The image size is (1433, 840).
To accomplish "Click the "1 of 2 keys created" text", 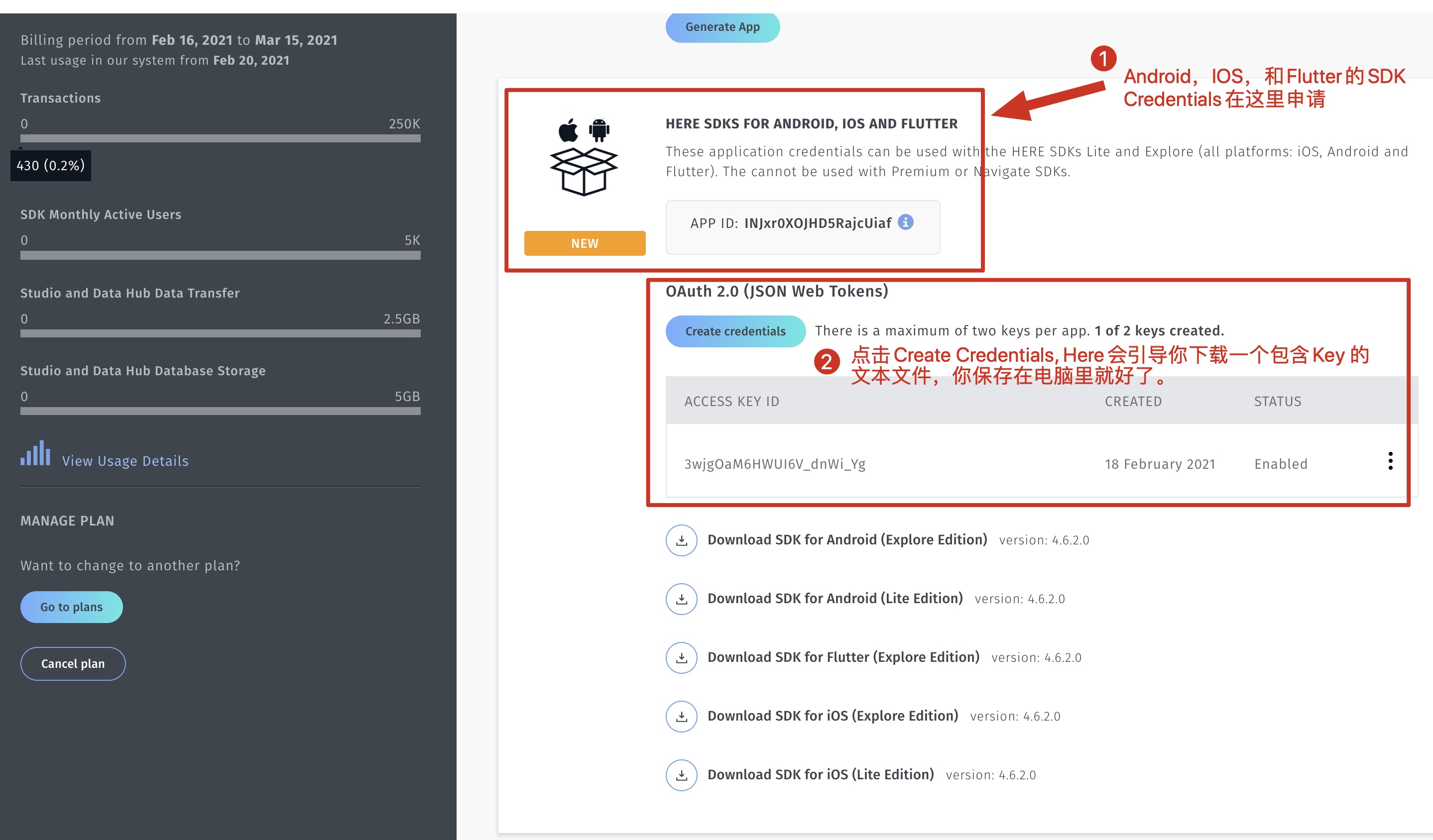I will [x=1159, y=330].
